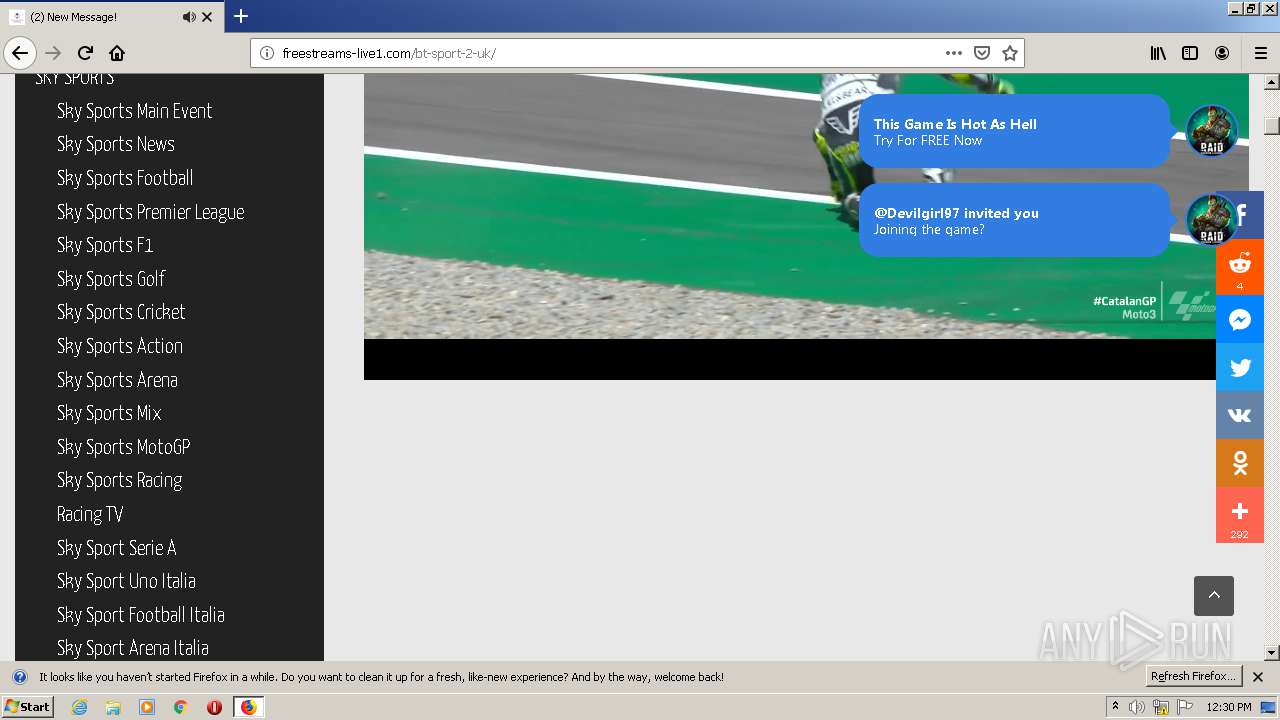Open the Sky Sport Uno Italia channel
The image size is (1280, 720).
click(126, 581)
